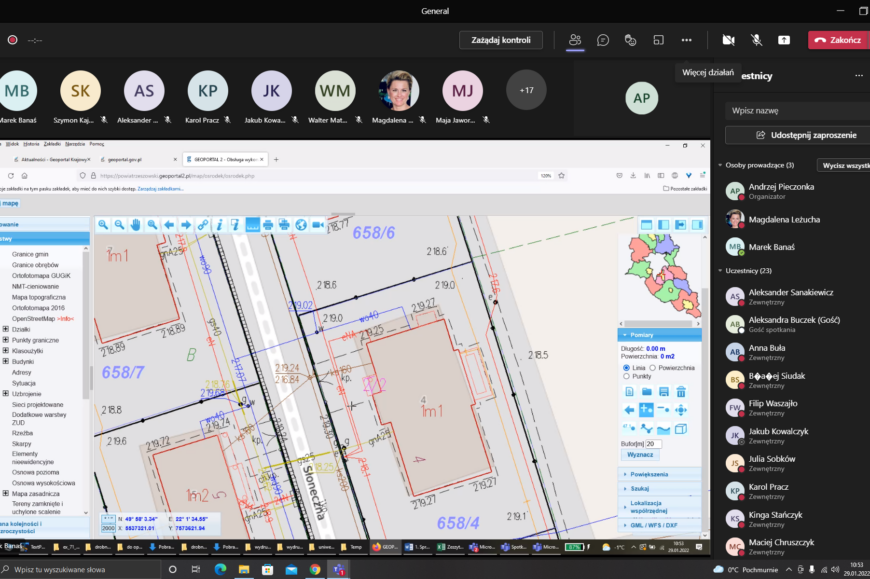Viewport: 870px width, 579px height.
Task: Expand the Powiększenia section
Action: coord(660,474)
